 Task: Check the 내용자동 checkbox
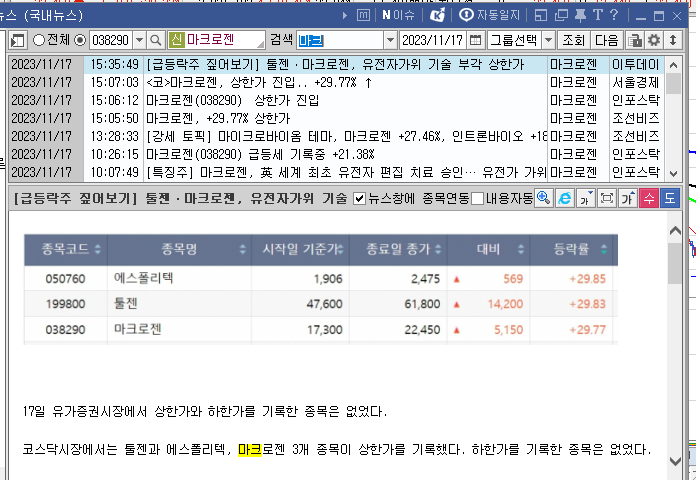478,198
